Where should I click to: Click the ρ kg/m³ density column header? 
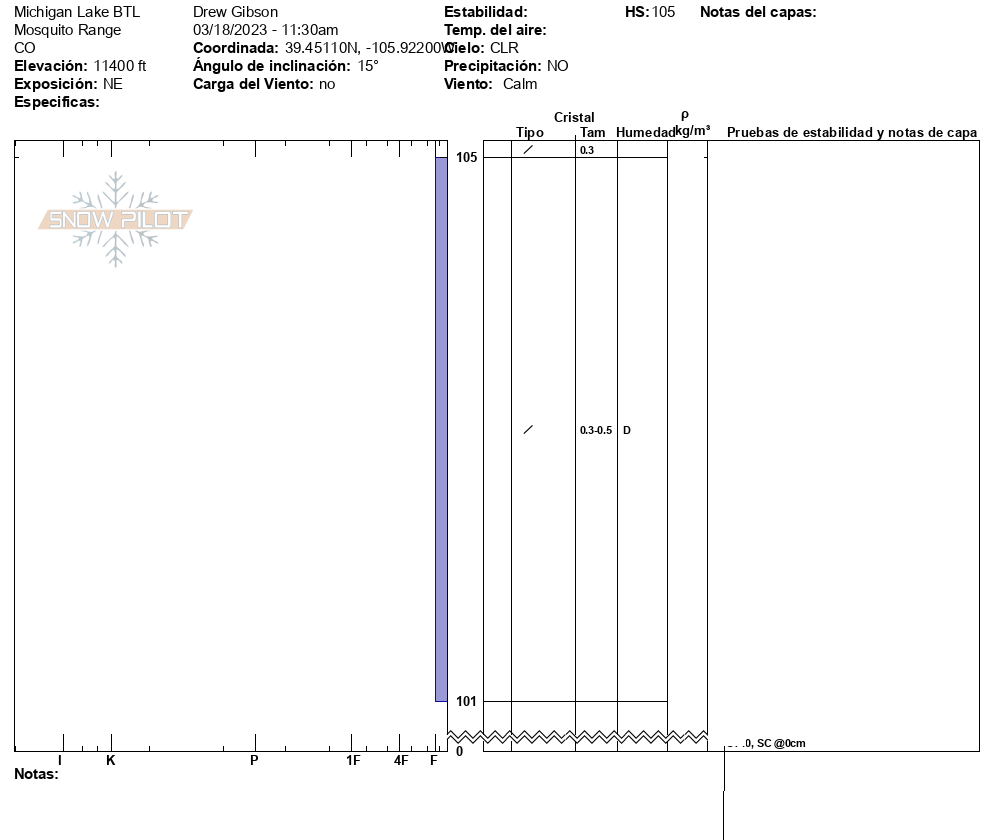click(692, 124)
